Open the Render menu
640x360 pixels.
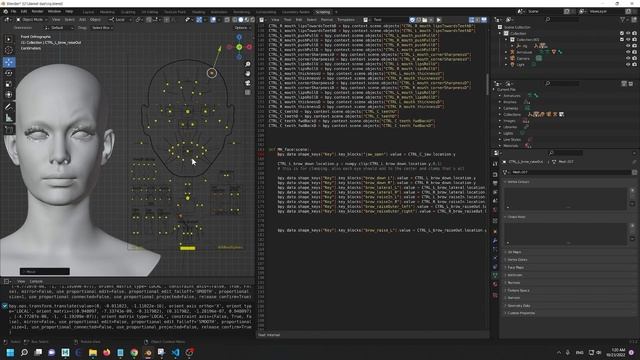pyautogui.click(x=37, y=11)
